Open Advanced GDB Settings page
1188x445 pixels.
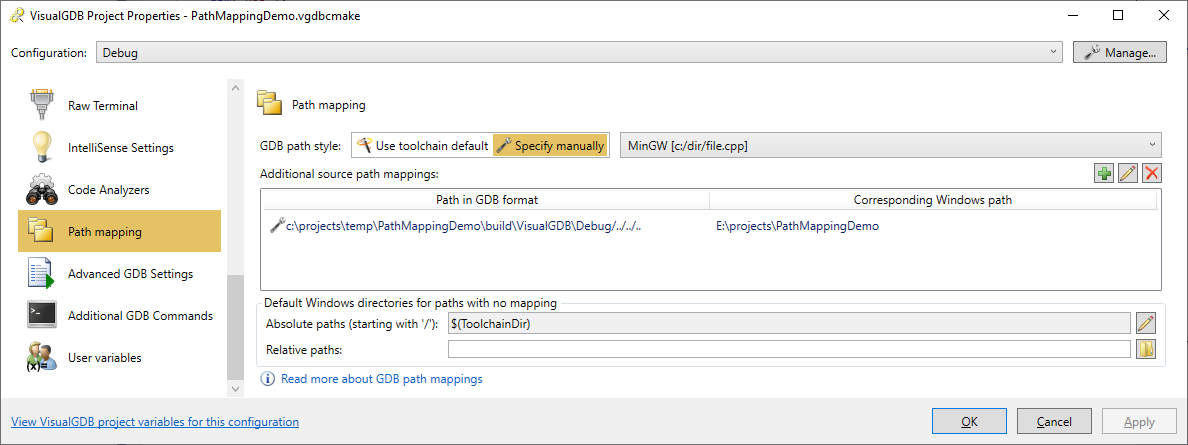pos(120,274)
